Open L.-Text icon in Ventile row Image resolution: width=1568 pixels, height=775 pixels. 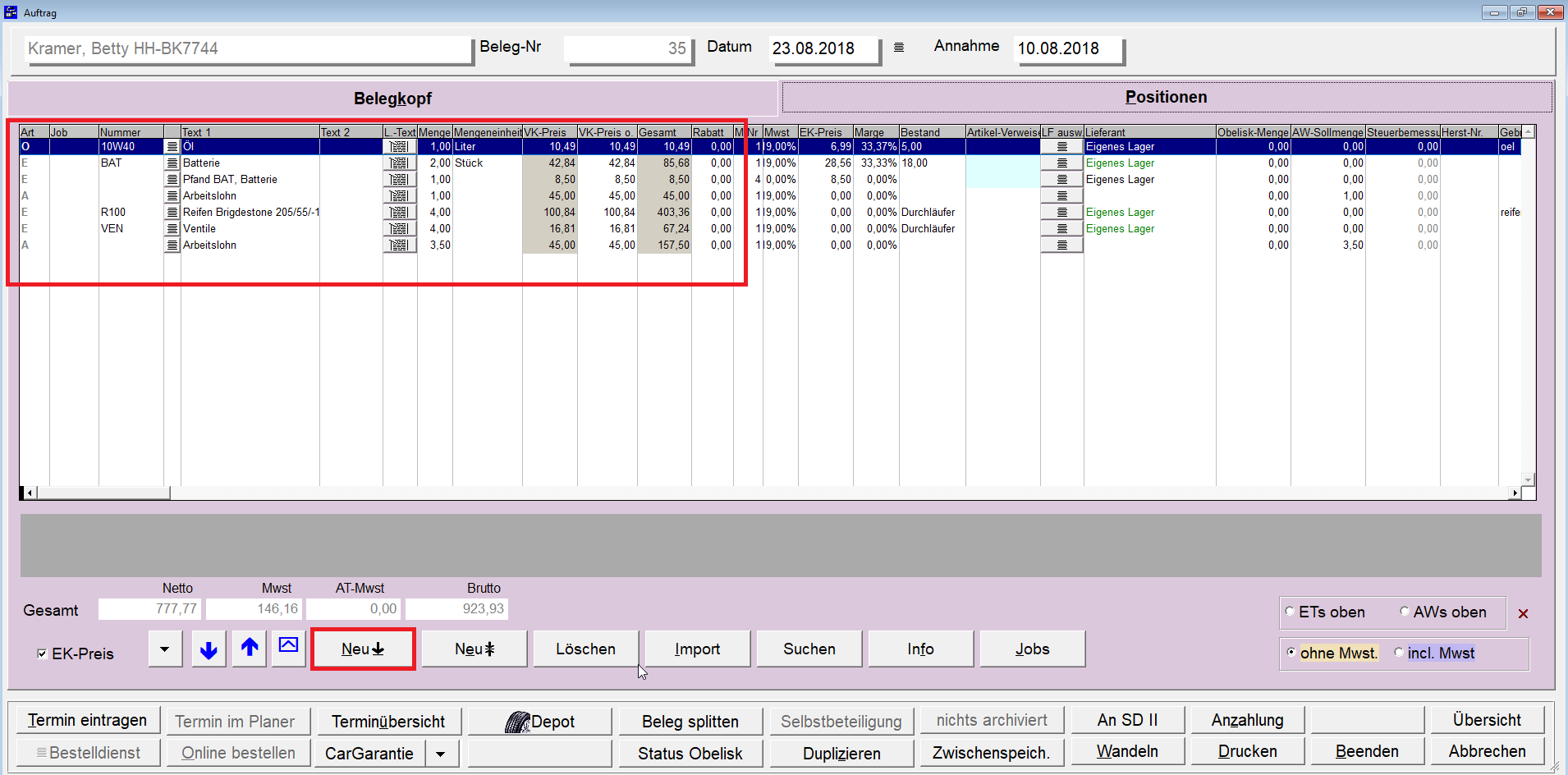(400, 228)
